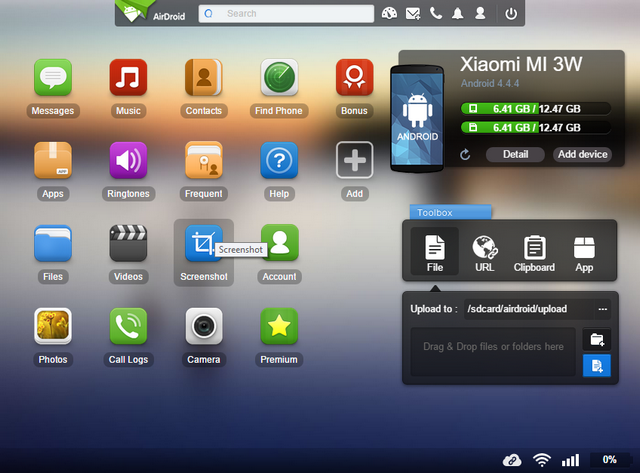Refresh device info with circular arrow

tap(465, 154)
